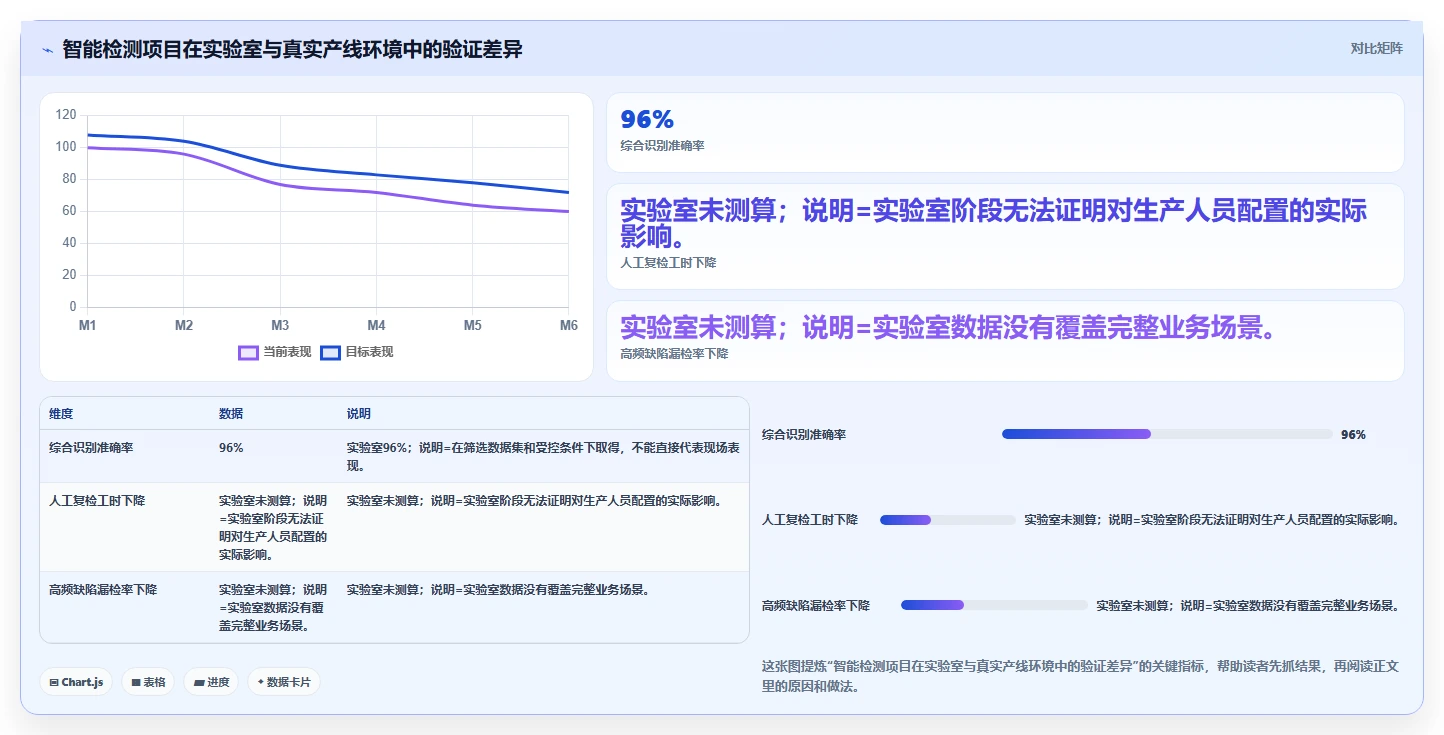Click the 高频缺陷漏检率下降 caption in the card

coord(675,354)
